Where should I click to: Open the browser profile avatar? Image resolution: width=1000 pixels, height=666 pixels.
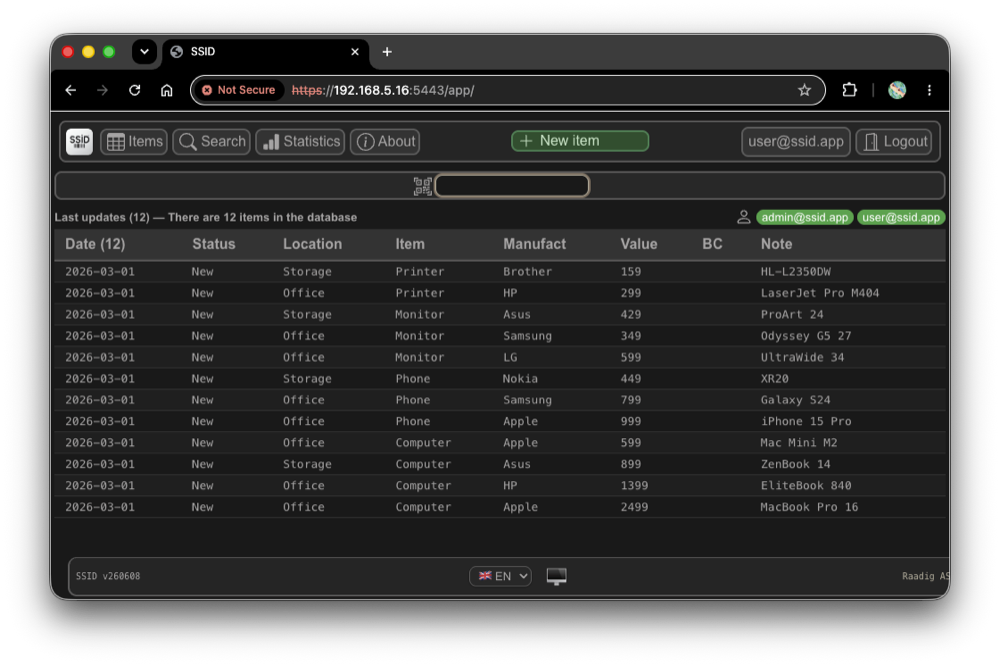pos(897,90)
